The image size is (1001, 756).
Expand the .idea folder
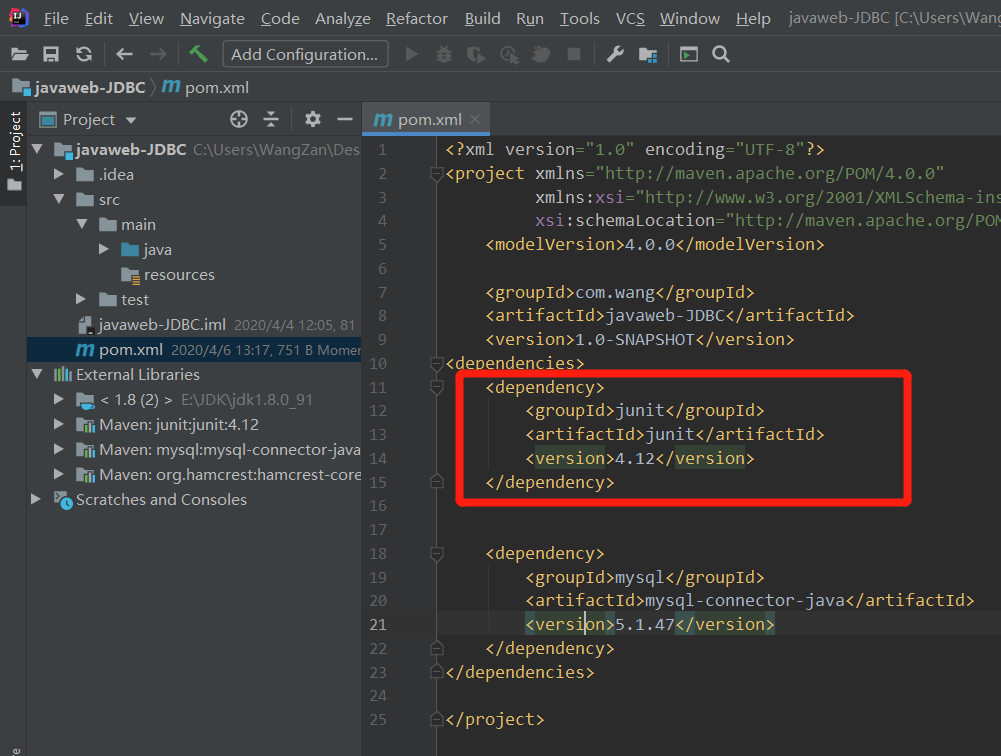[60, 175]
